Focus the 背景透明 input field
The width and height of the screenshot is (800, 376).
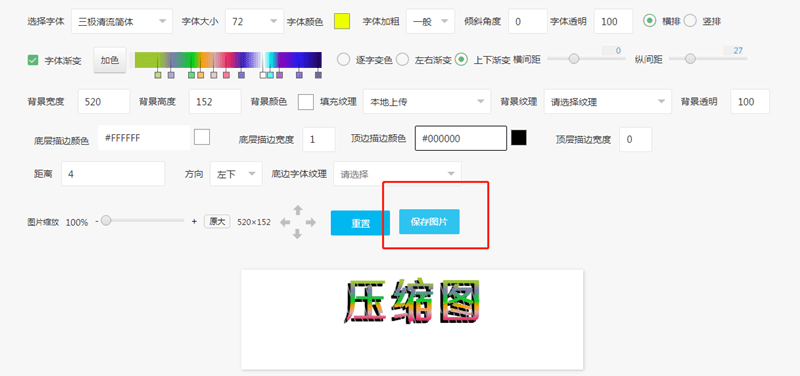point(750,102)
